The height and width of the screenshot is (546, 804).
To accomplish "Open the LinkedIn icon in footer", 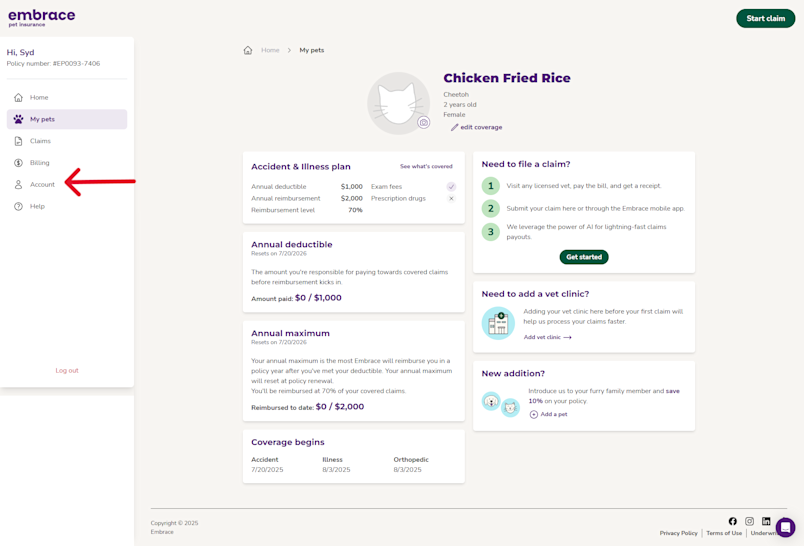I will click(x=766, y=521).
